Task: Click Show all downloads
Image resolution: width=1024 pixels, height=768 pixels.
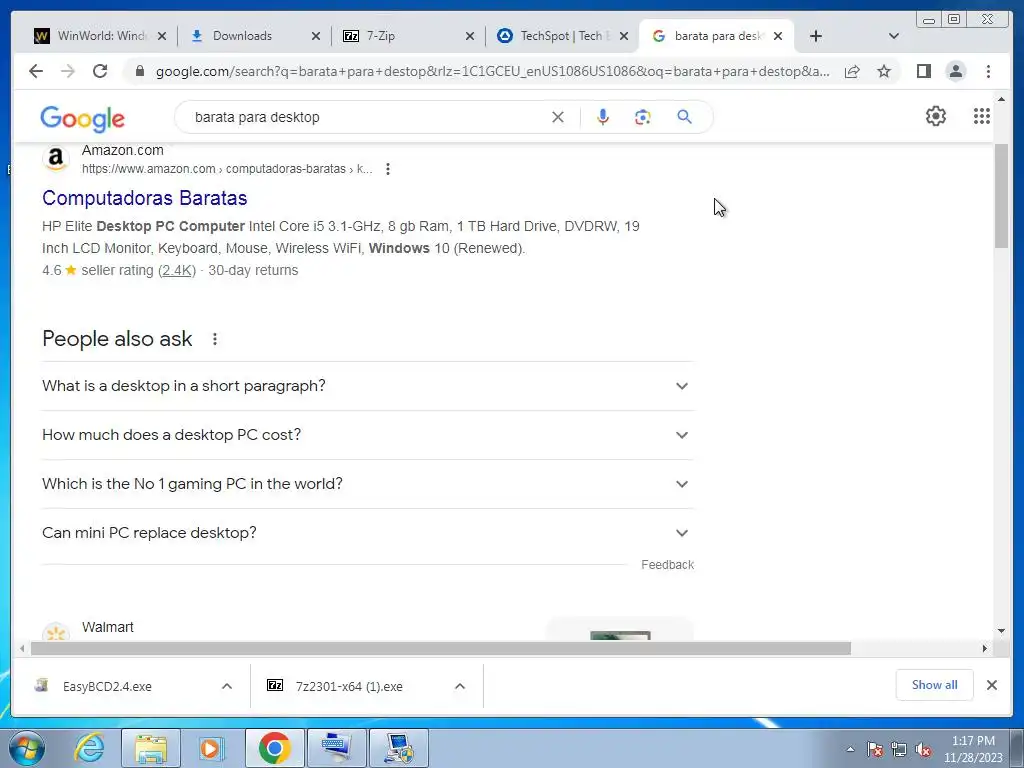Action: [935, 685]
